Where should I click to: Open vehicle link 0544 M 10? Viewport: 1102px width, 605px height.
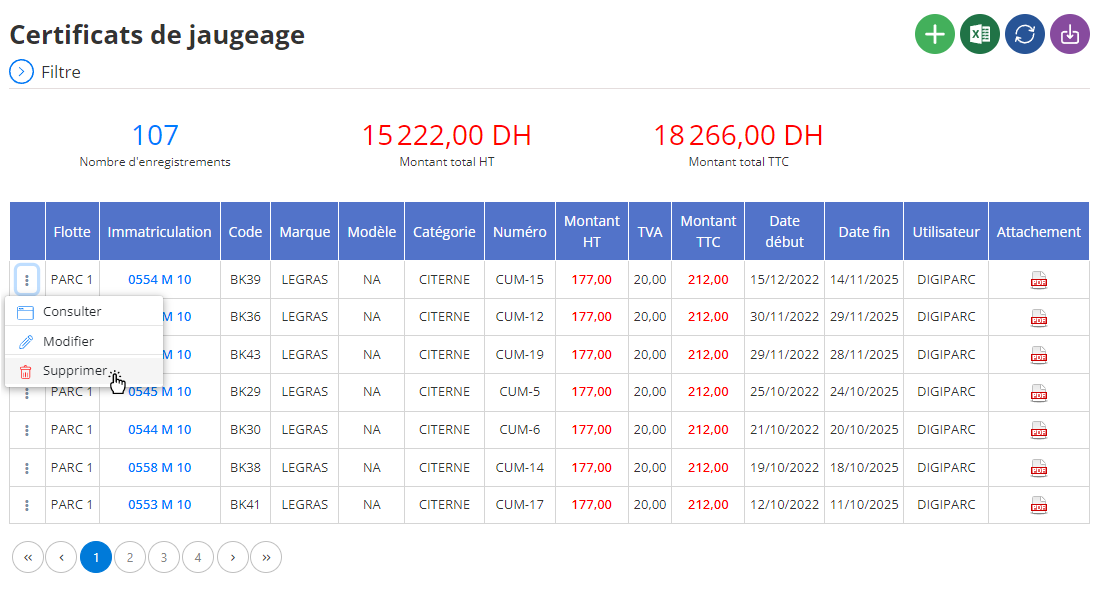tap(160, 429)
